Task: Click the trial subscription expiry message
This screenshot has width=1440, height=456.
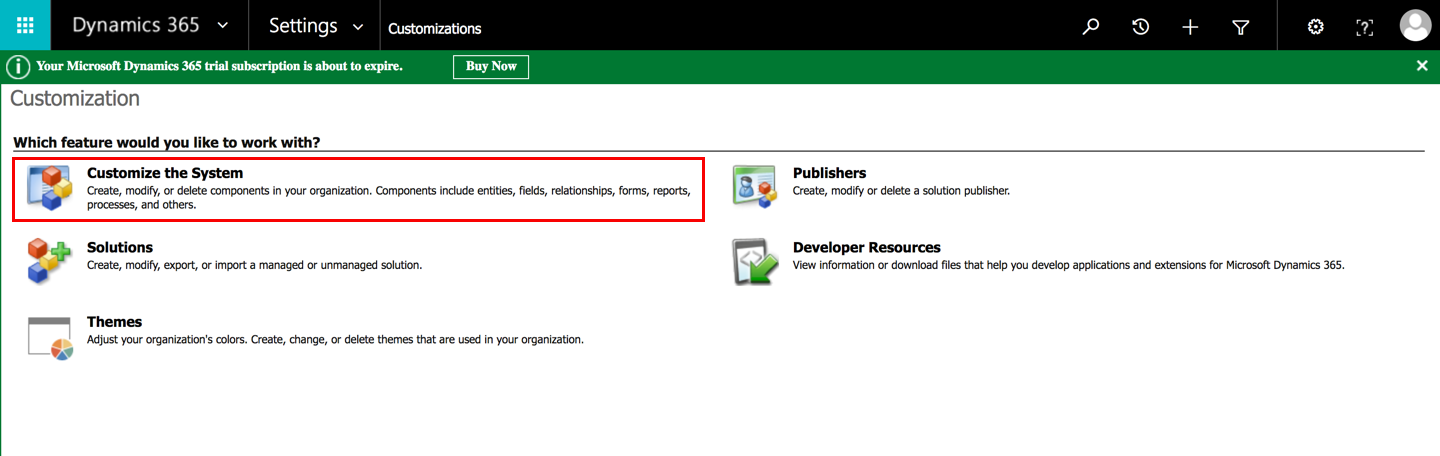Action: [x=220, y=66]
